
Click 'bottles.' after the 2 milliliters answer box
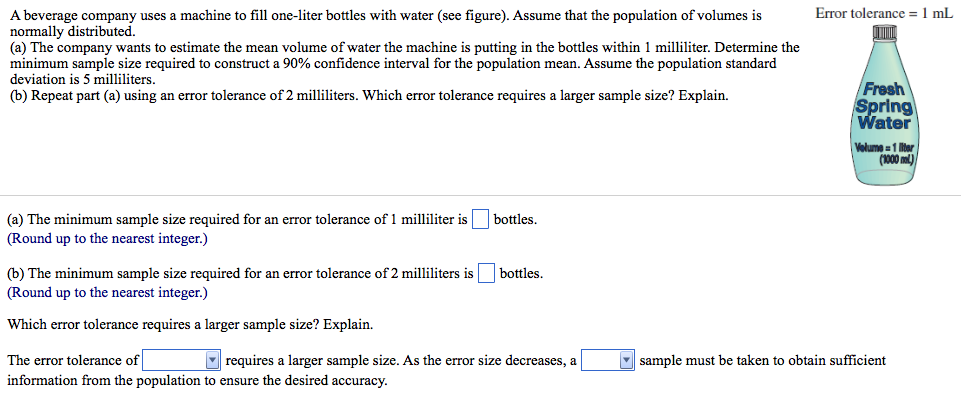coord(521,273)
